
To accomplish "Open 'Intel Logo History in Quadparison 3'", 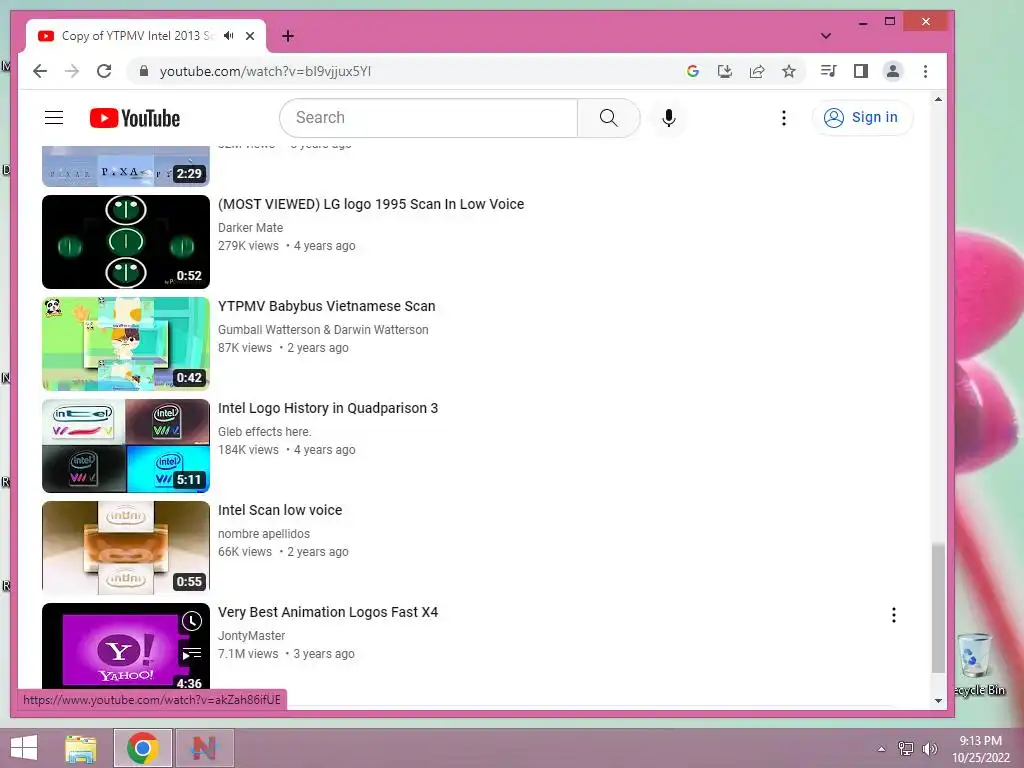I will (328, 408).
